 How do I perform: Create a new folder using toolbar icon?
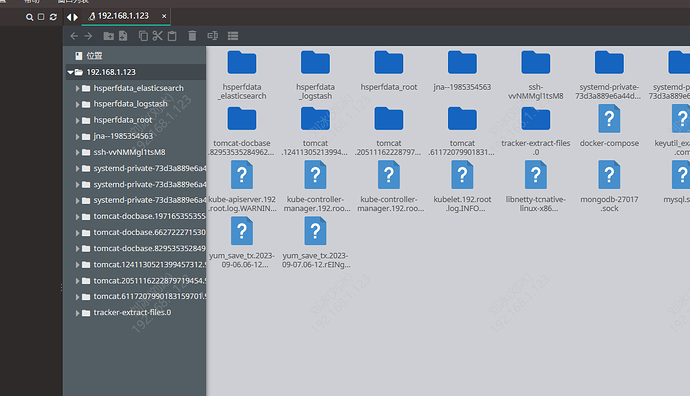point(108,36)
